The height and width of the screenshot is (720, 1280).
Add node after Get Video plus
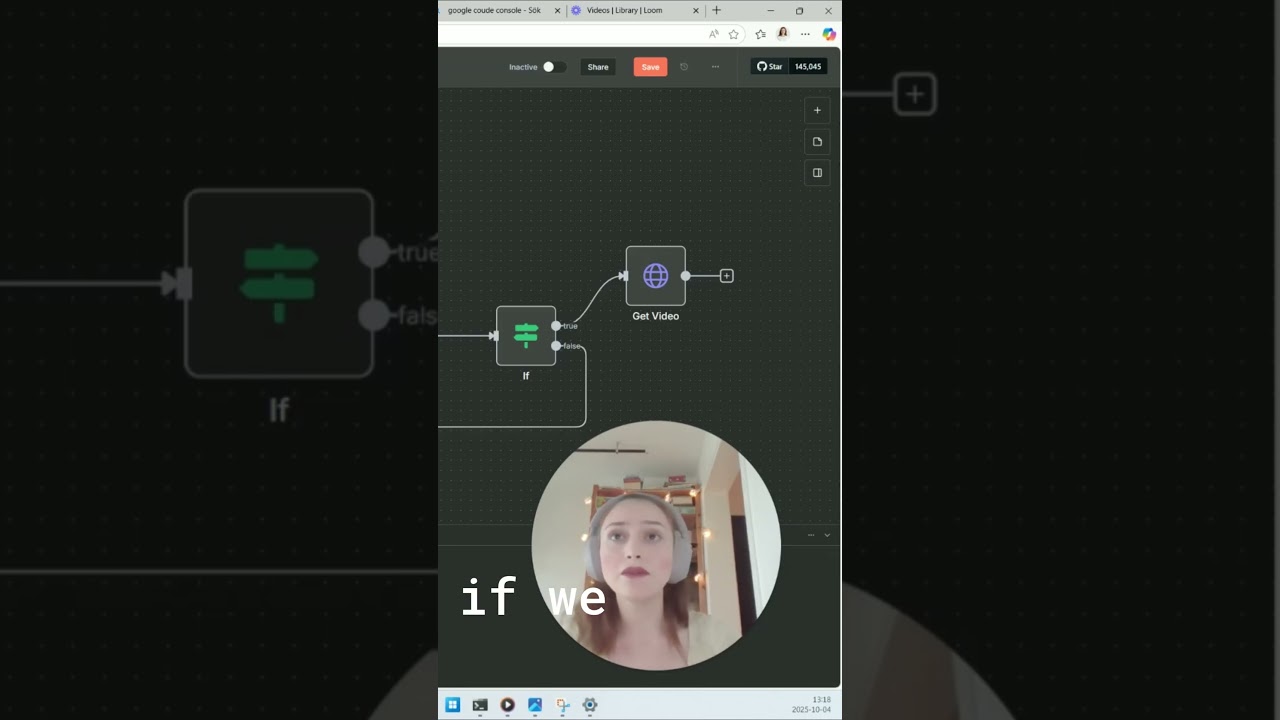727,276
